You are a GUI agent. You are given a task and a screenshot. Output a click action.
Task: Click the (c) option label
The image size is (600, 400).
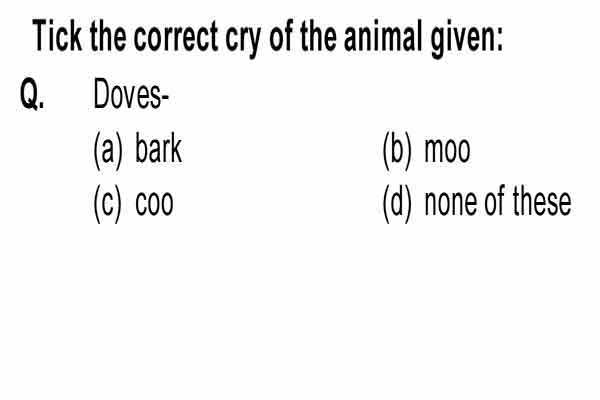[x=108, y=204]
